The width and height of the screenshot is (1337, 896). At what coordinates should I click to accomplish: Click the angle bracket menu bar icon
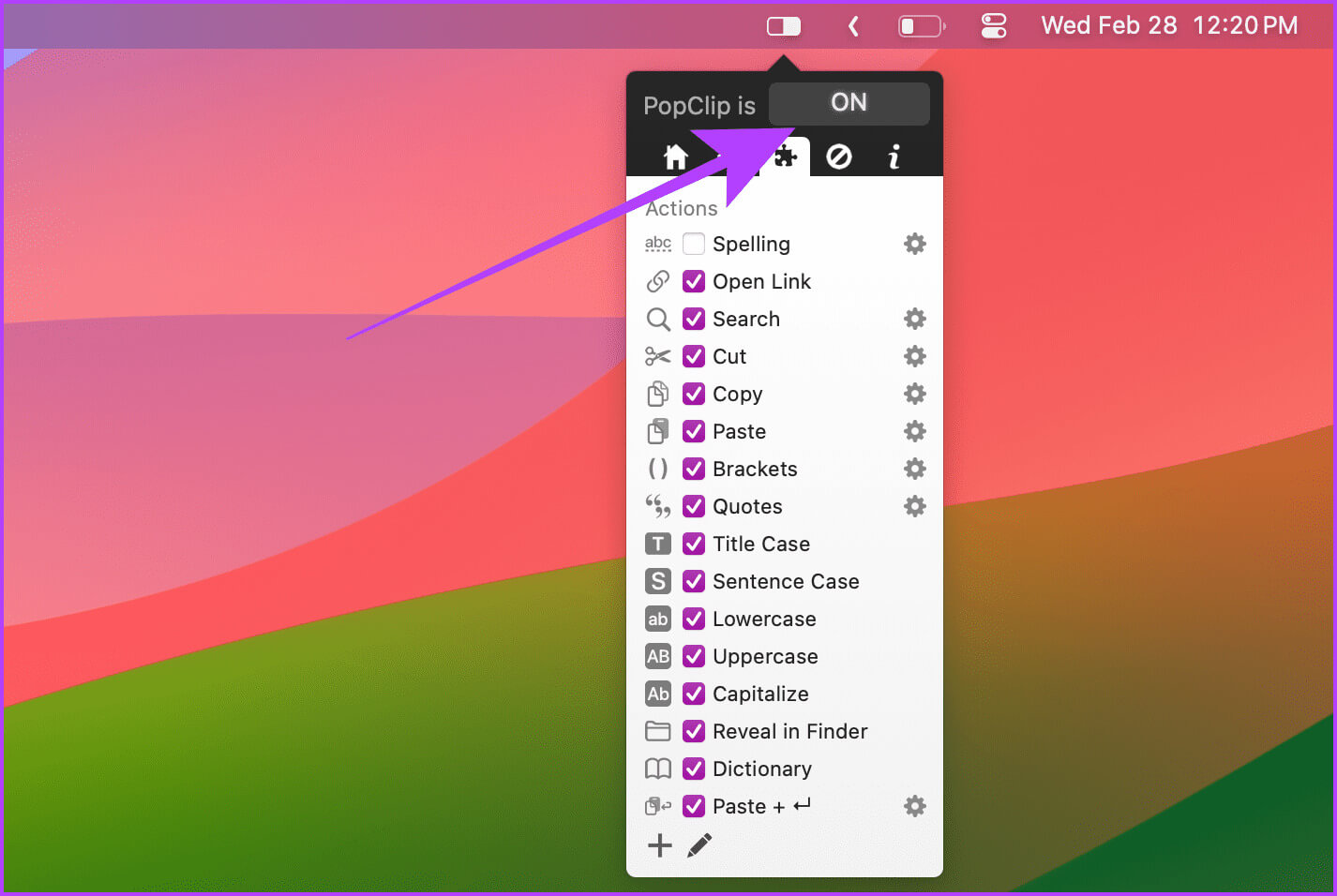click(x=853, y=26)
